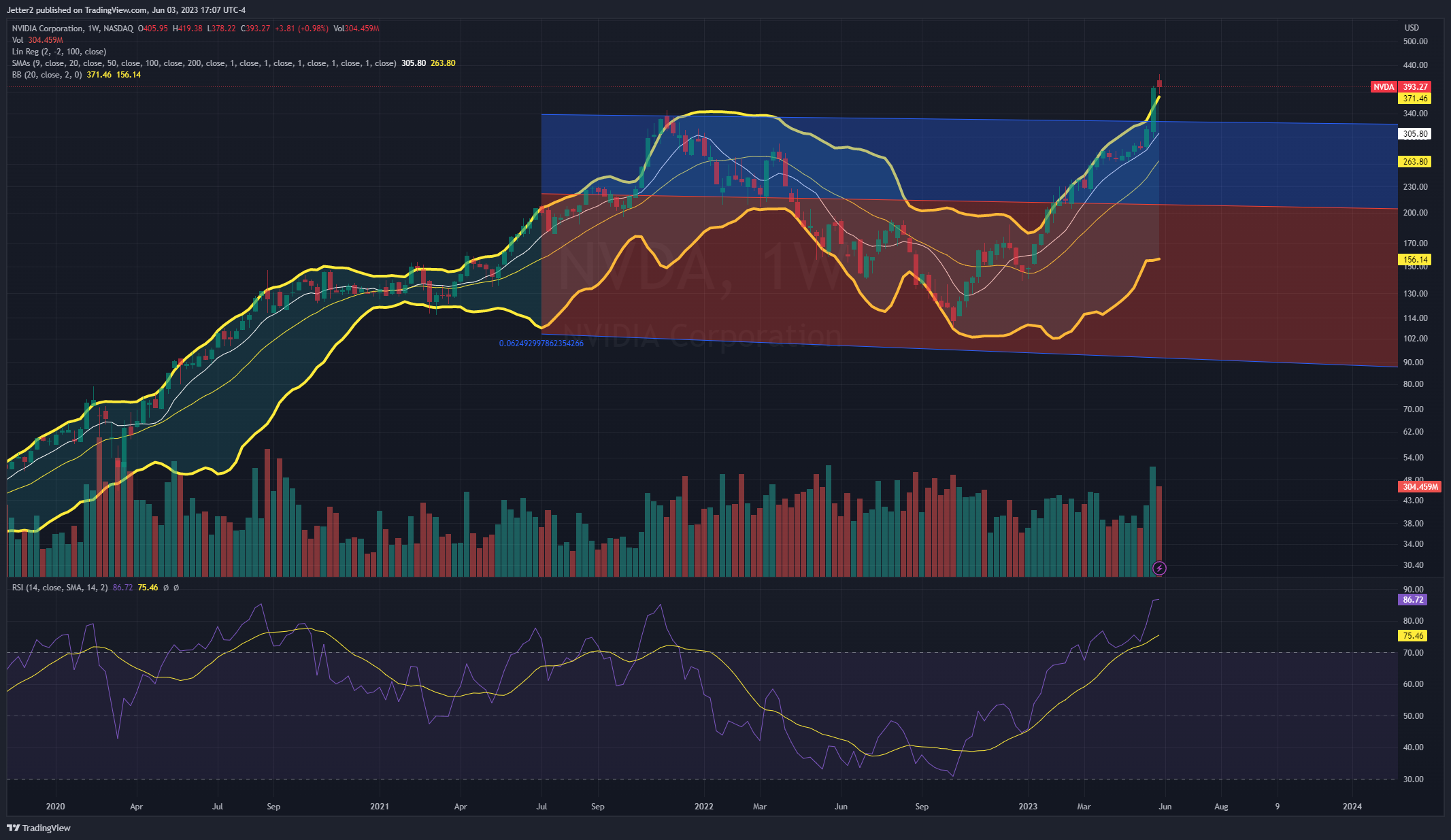
Task: Click the Lin Reg value 0.062492997862354266
Action: 541,343
